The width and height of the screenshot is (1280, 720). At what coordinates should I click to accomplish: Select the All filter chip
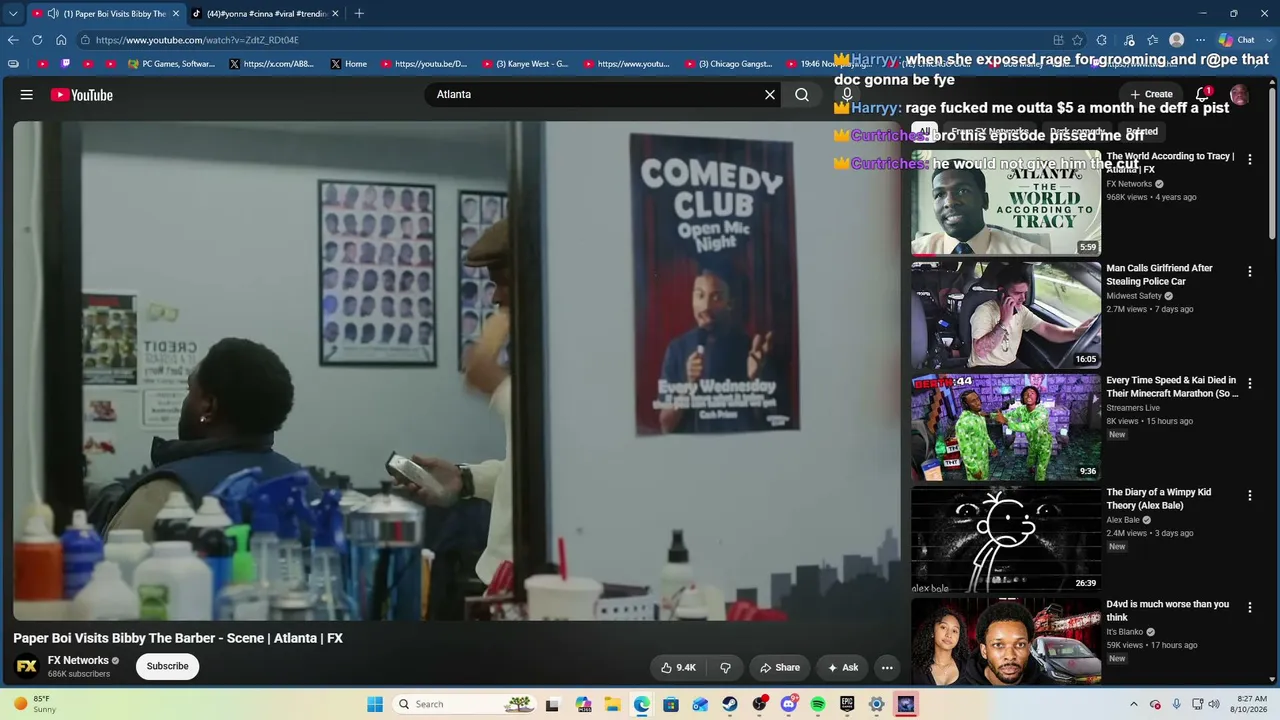pos(925,131)
